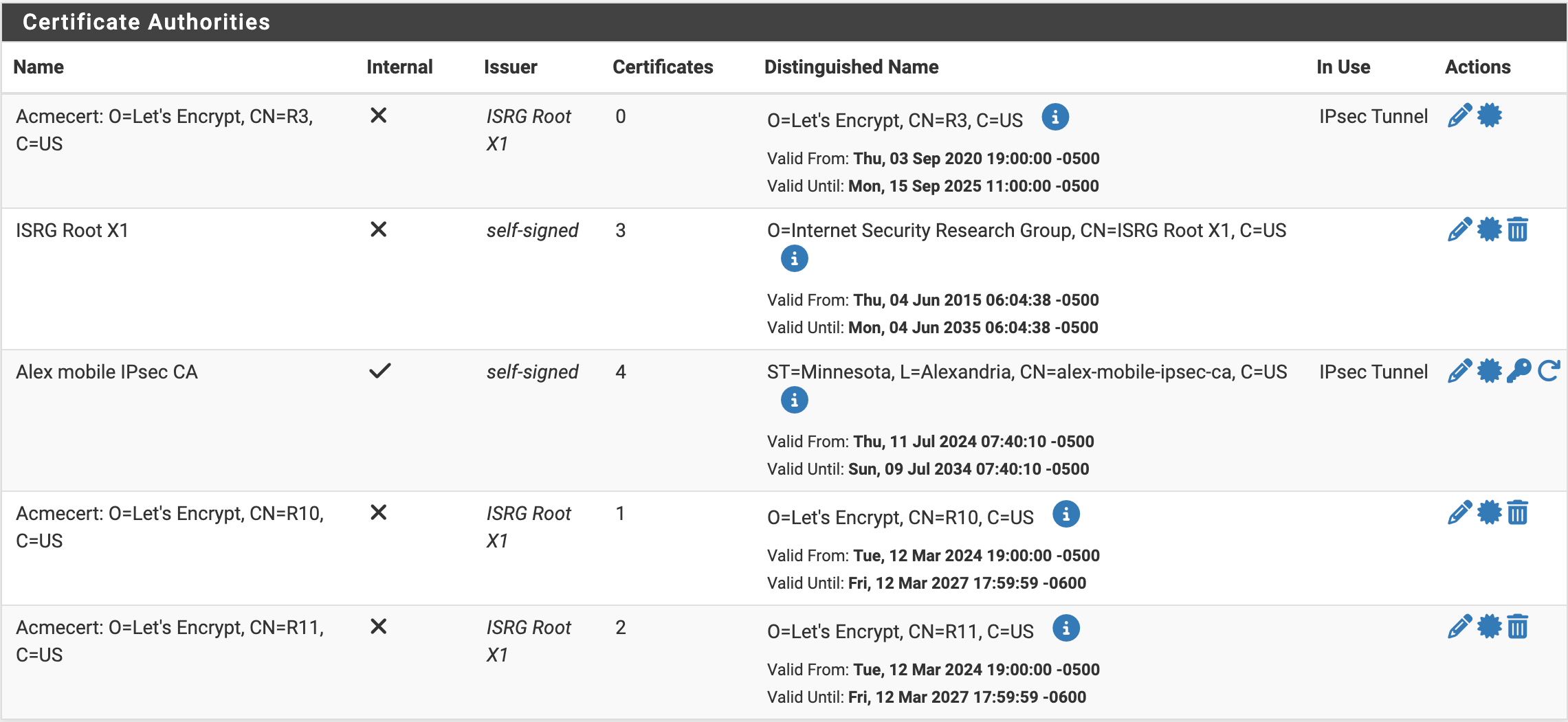Export key for Alex mobile IPsec CA
The width and height of the screenshot is (1568, 722).
click(1519, 371)
